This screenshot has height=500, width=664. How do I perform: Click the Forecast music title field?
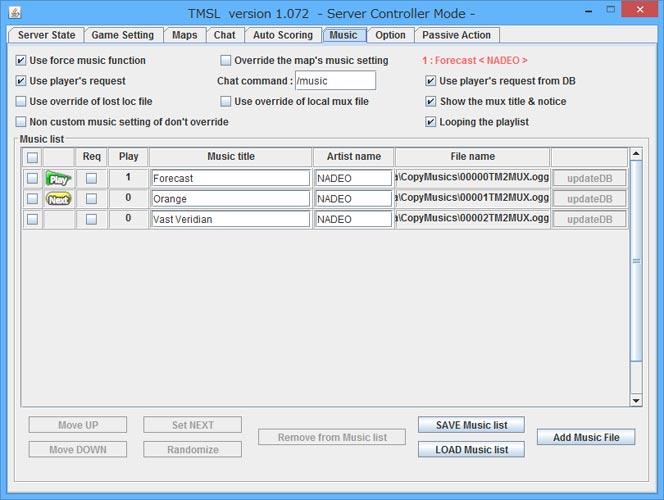tap(230, 178)
